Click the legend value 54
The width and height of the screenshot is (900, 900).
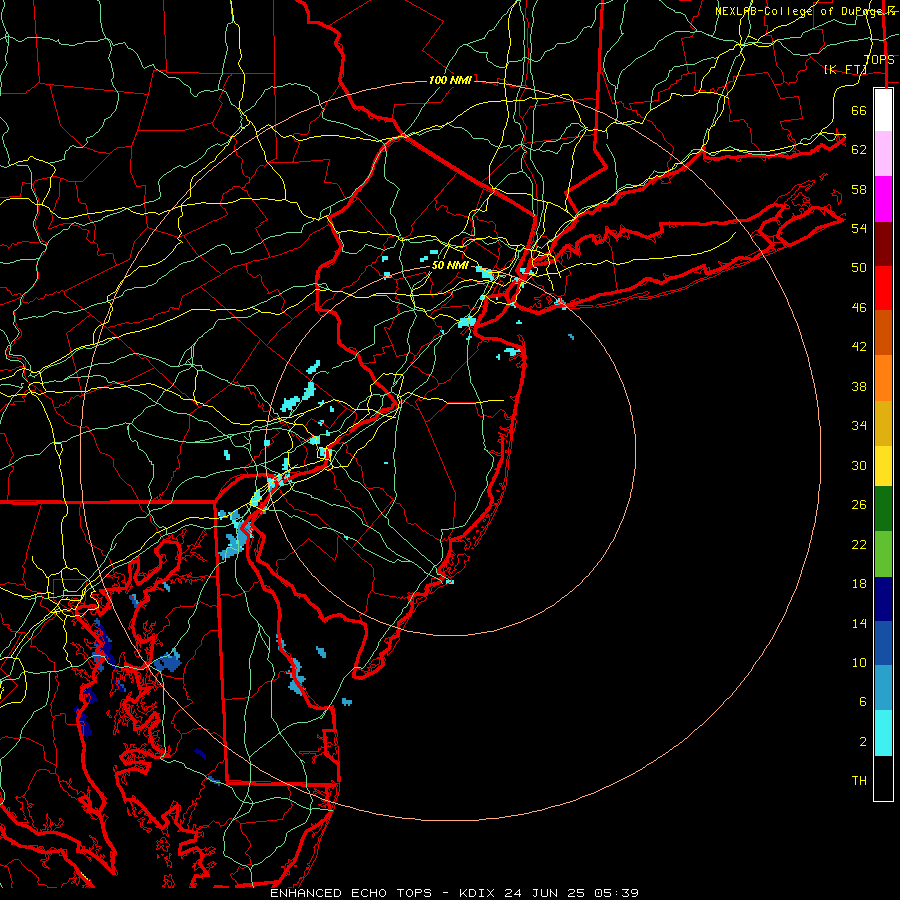(859, 228)
